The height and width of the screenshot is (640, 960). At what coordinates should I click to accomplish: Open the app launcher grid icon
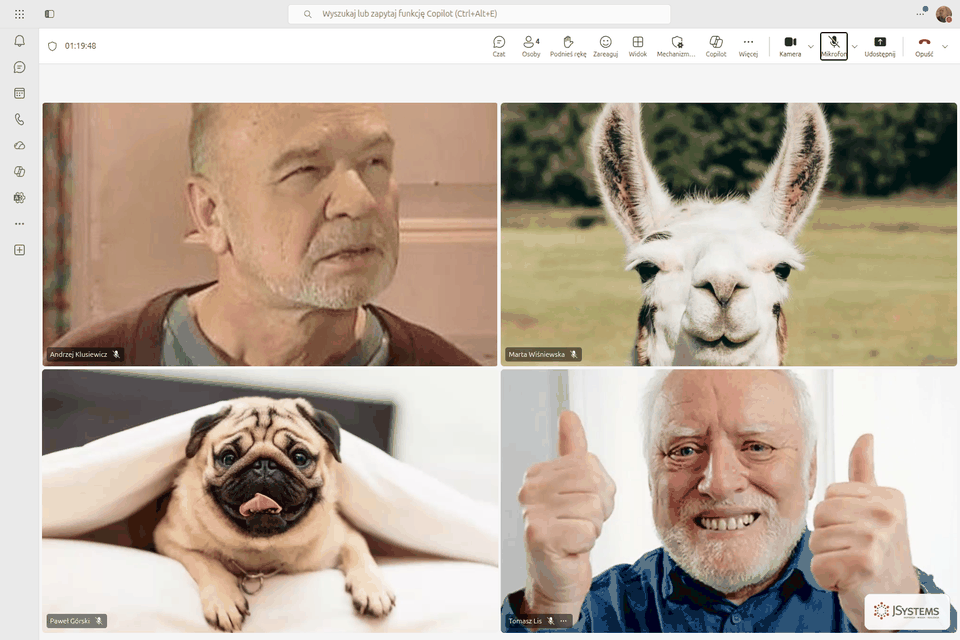(x=20, y=13)
